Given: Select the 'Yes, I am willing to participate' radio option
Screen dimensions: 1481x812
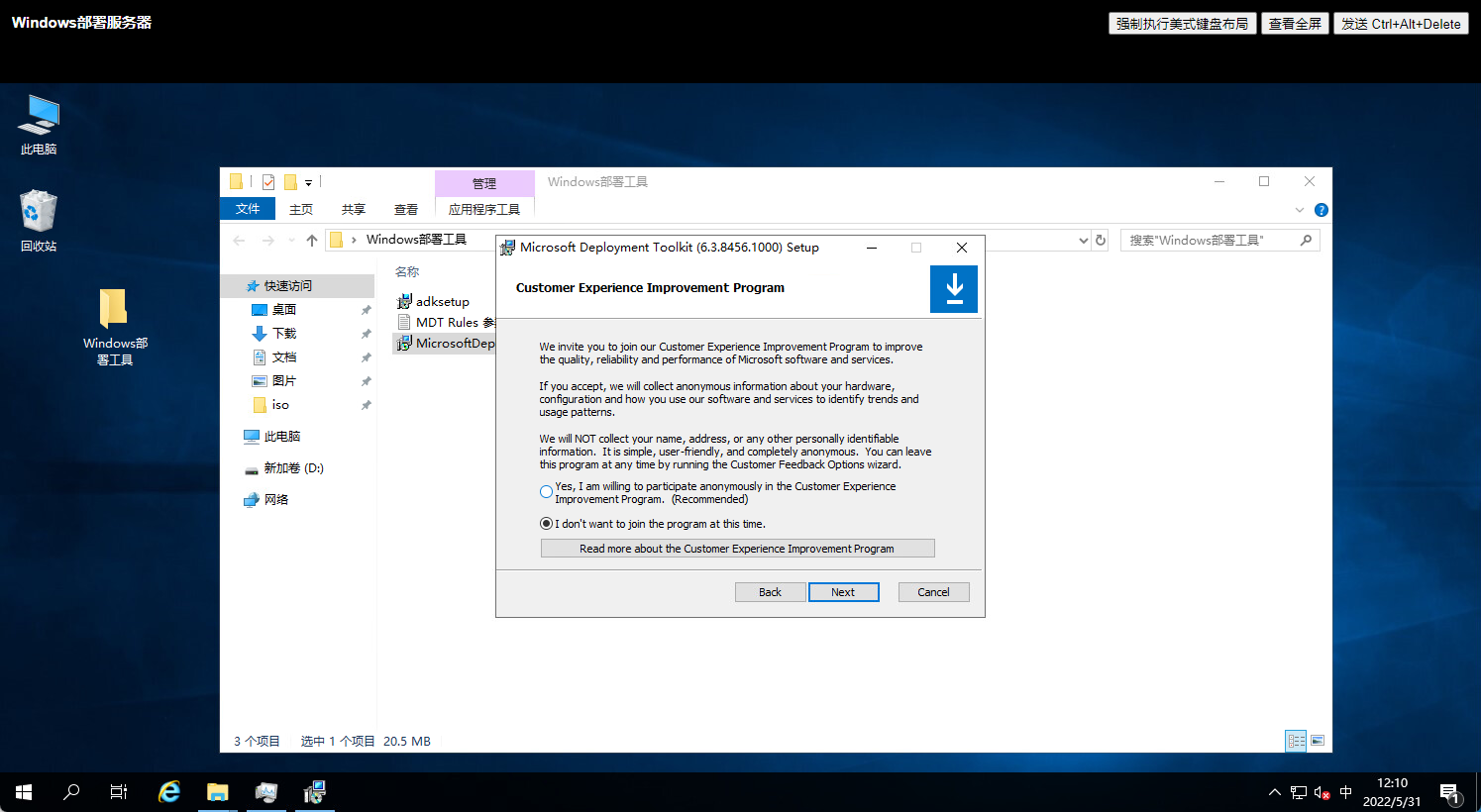Looking at the screenshot, I should 546,492.
